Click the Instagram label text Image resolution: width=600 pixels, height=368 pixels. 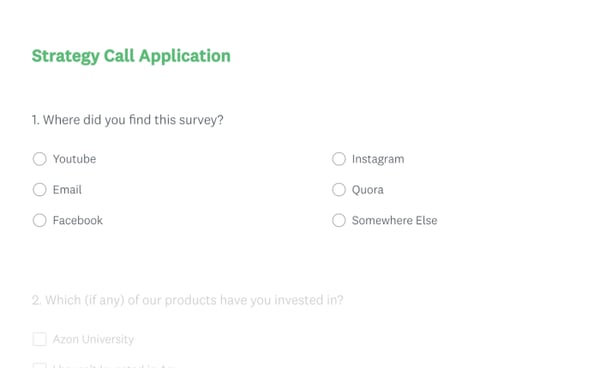pos(378,159)
